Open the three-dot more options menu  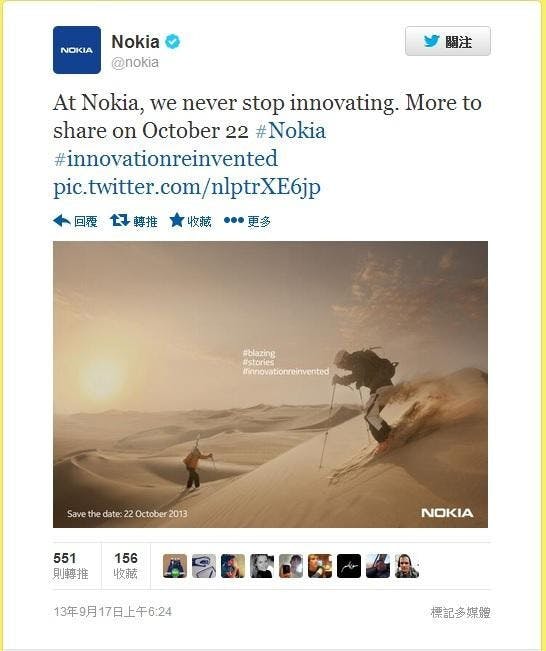(x=247, y=221)
